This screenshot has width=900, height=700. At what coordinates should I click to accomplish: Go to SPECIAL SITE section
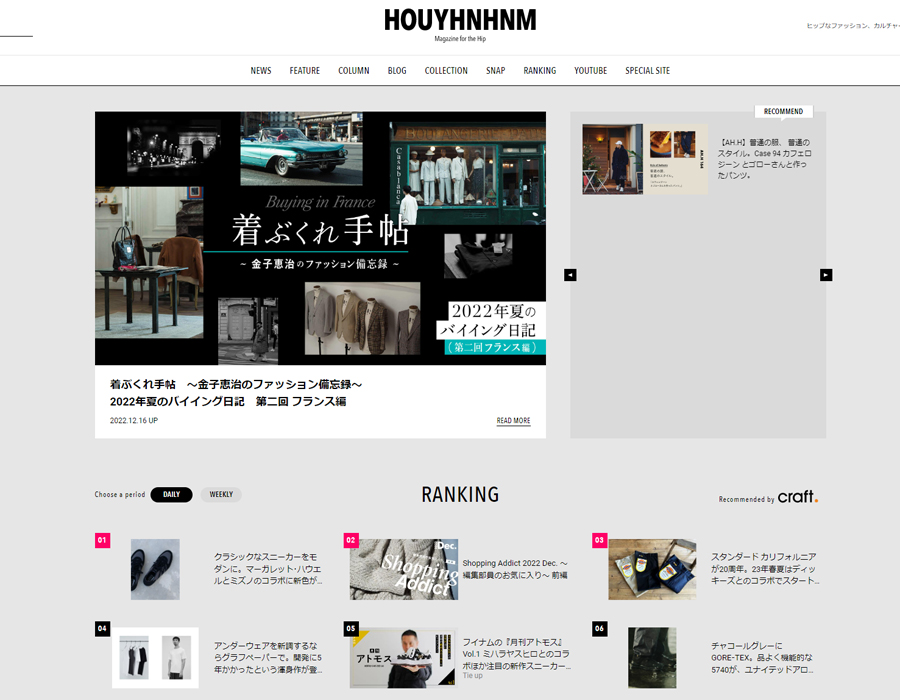pos(647,71)
